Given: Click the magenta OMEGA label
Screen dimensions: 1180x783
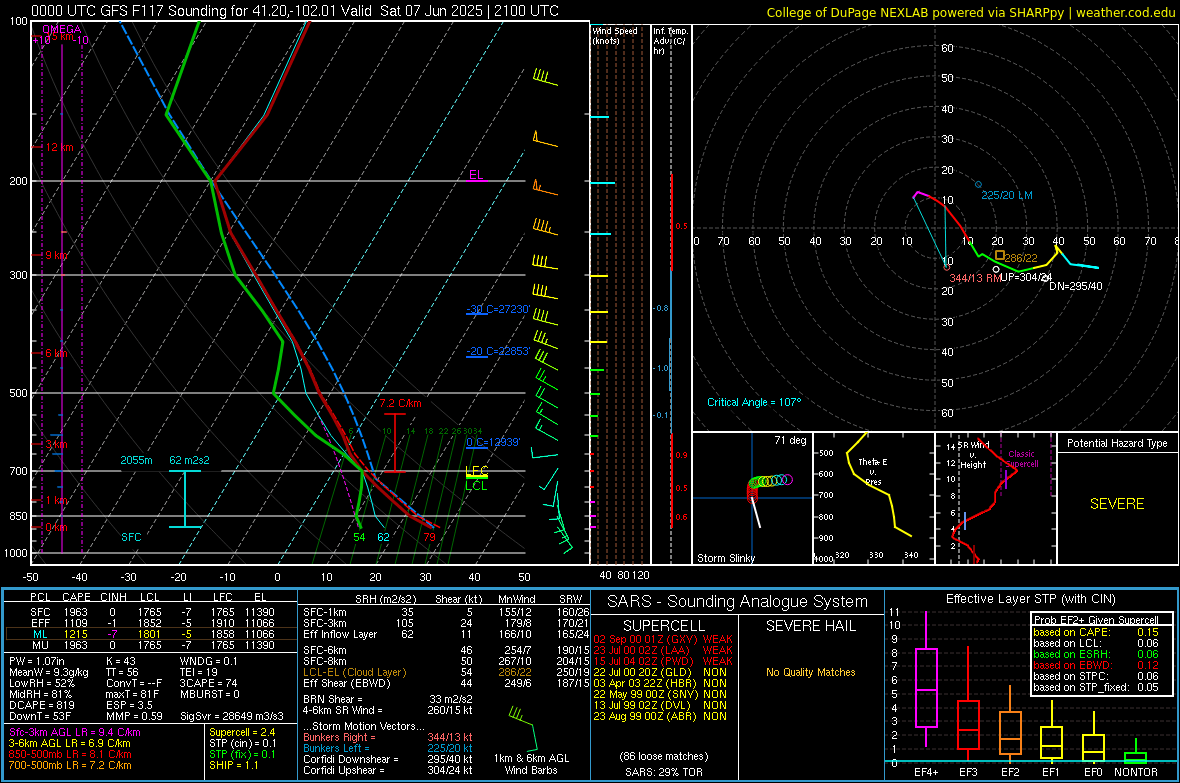Looking at the screenshot, I should coord(61,29).
